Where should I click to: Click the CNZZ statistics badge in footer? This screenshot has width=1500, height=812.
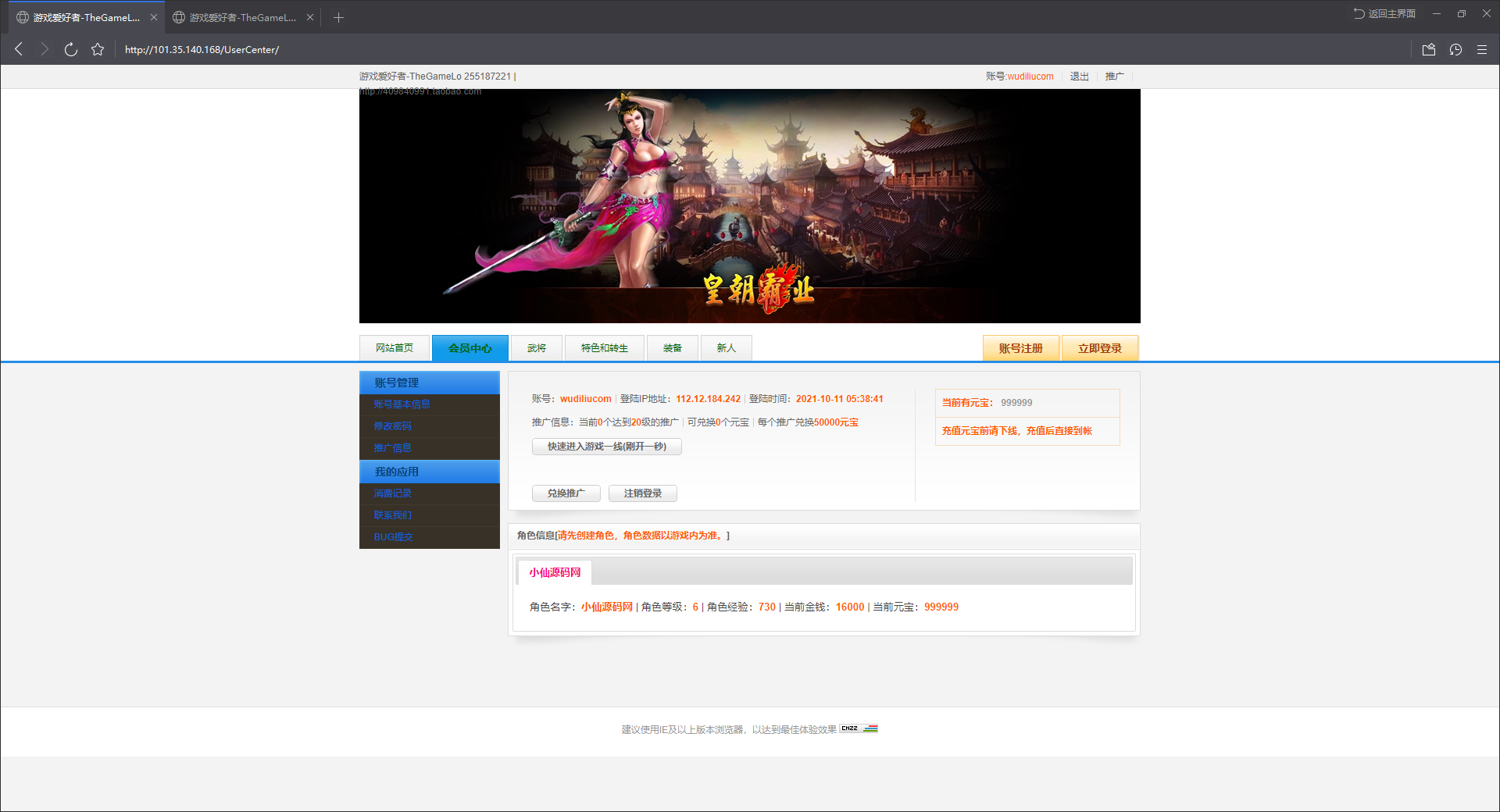click(x=859, y=728)
